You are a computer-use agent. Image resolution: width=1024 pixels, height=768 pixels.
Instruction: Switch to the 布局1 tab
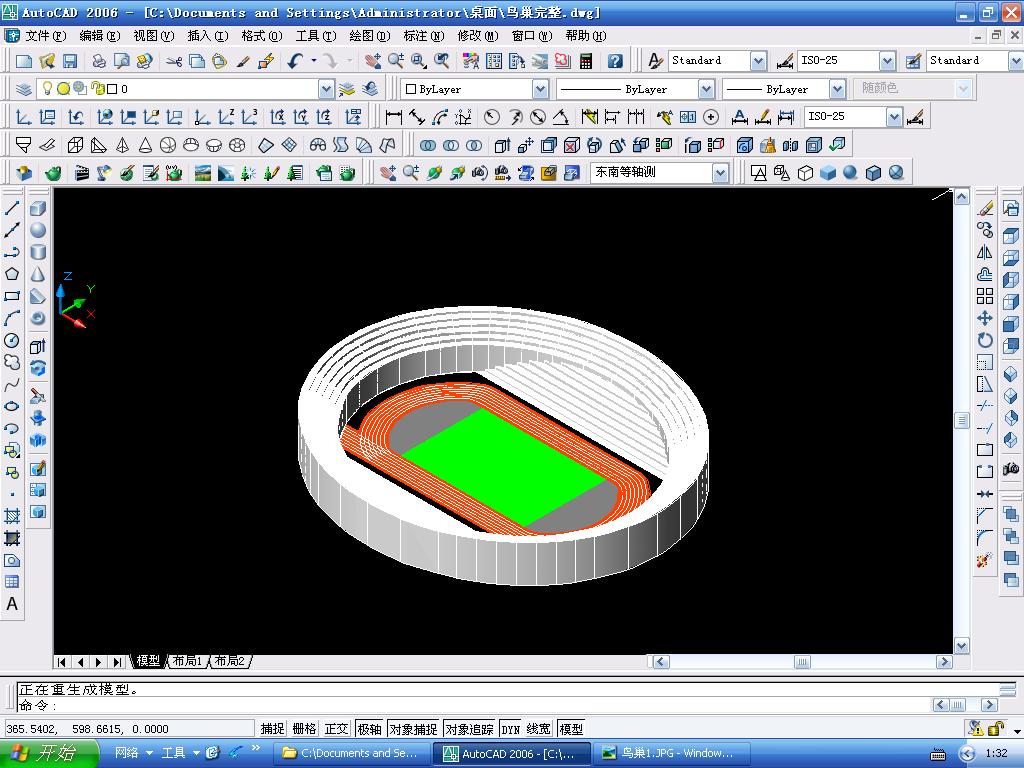pyautogui.click(x=187, y=661)
